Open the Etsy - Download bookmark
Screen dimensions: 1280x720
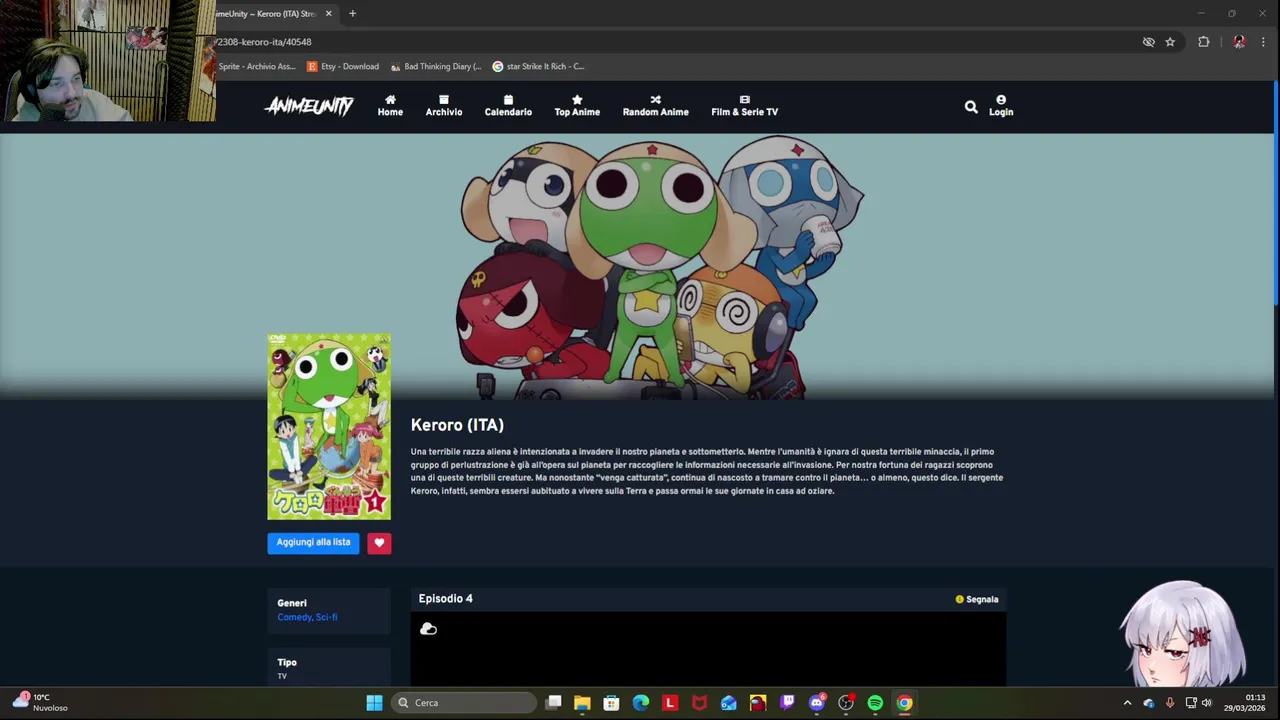[x=343, y=66]
